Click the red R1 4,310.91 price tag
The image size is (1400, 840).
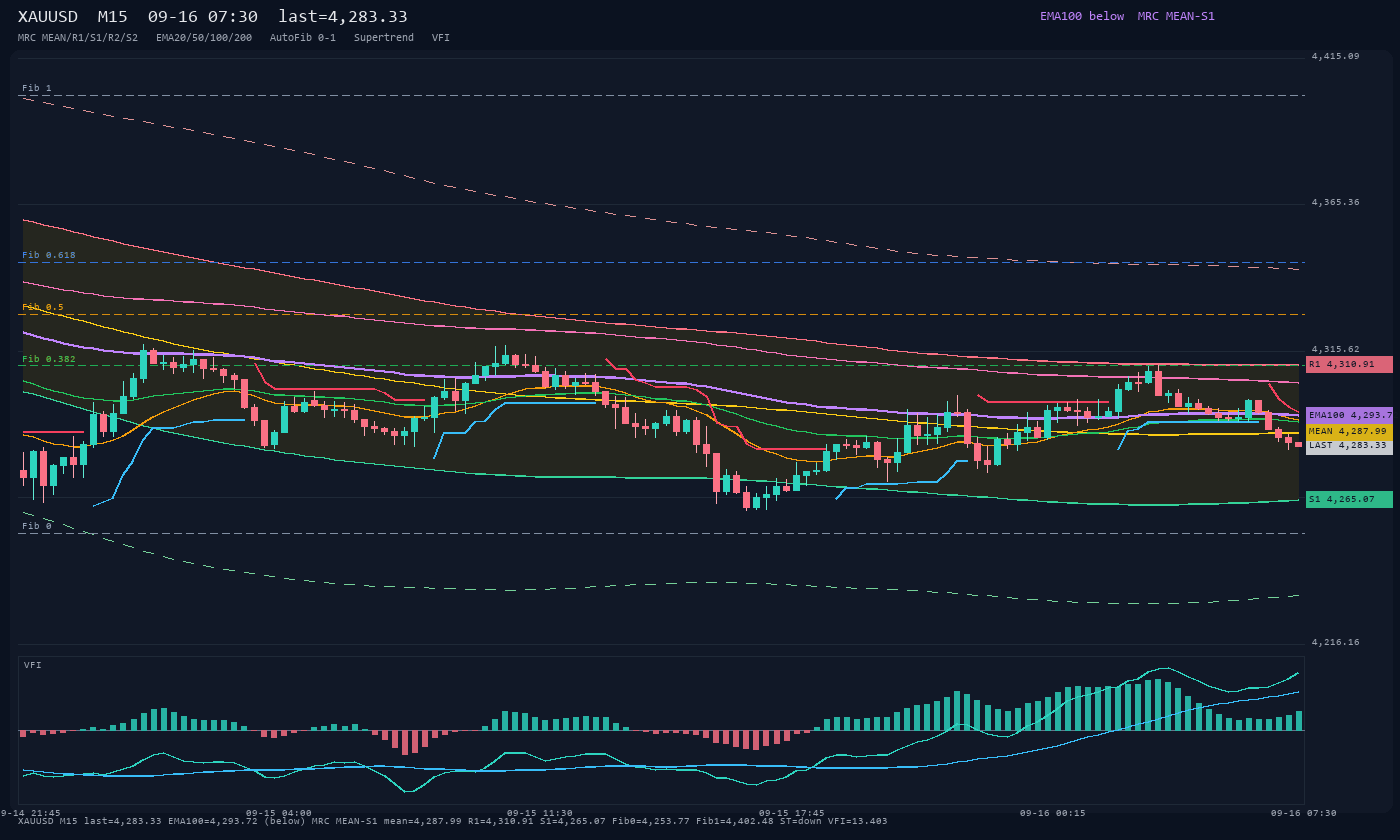click(1349, 364)
